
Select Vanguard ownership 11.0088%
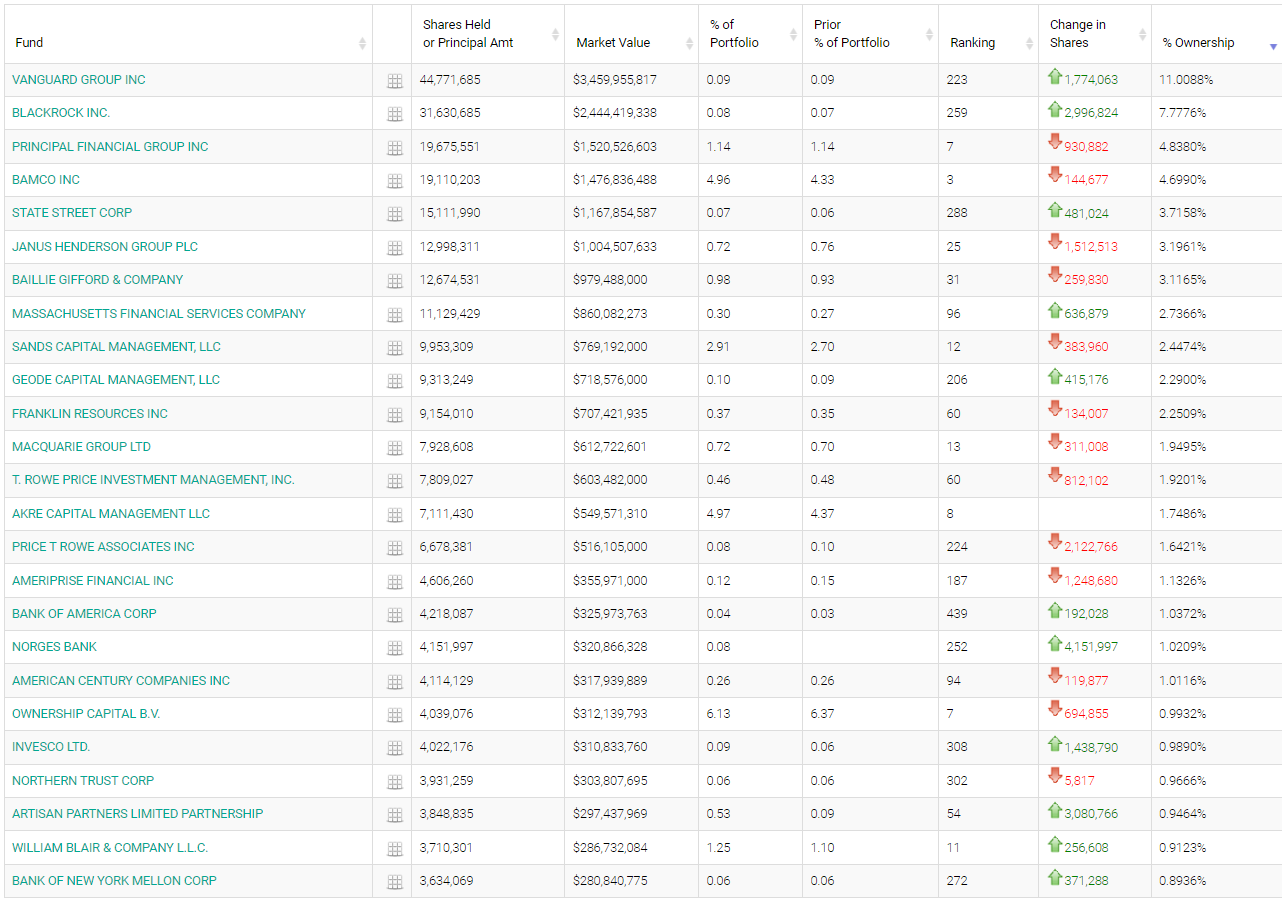1186,80
